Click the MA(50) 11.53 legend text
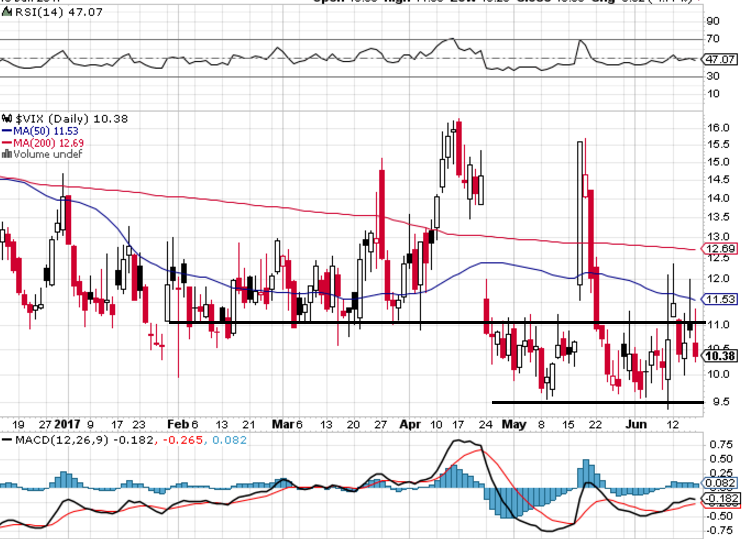The width and height of the screenshot is (746, 539). (46, 131)
